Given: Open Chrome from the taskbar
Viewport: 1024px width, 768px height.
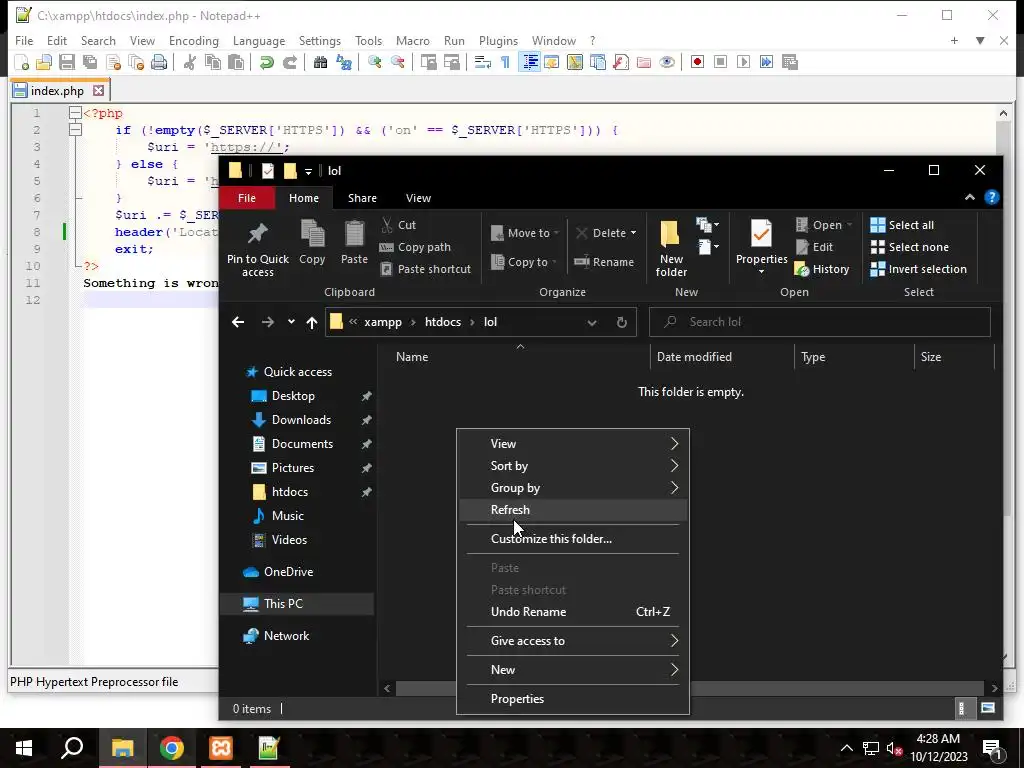Looking at the screenshot, I should coord(172,748).
